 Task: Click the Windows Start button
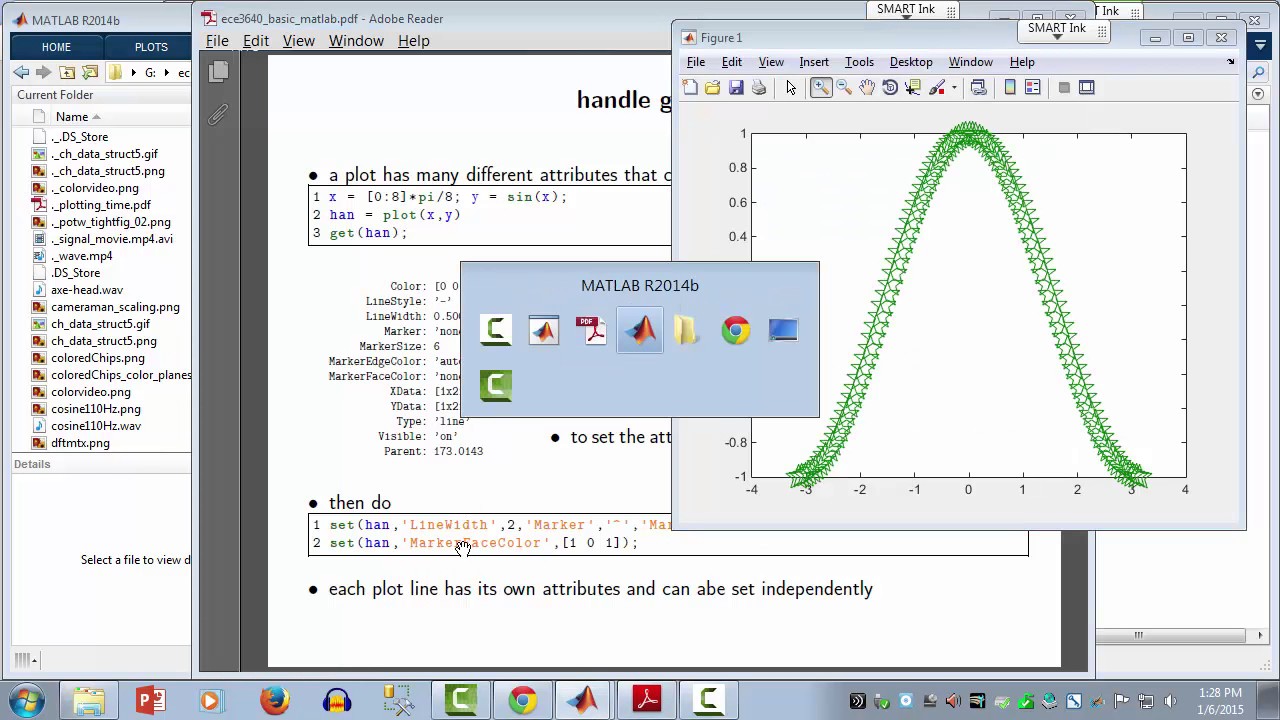[x=27, y=700]
